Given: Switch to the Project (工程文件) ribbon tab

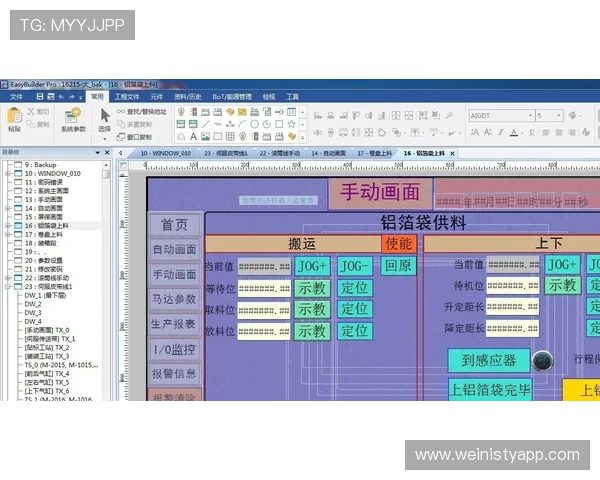Looking at the screenshot, I should point(127,96).
